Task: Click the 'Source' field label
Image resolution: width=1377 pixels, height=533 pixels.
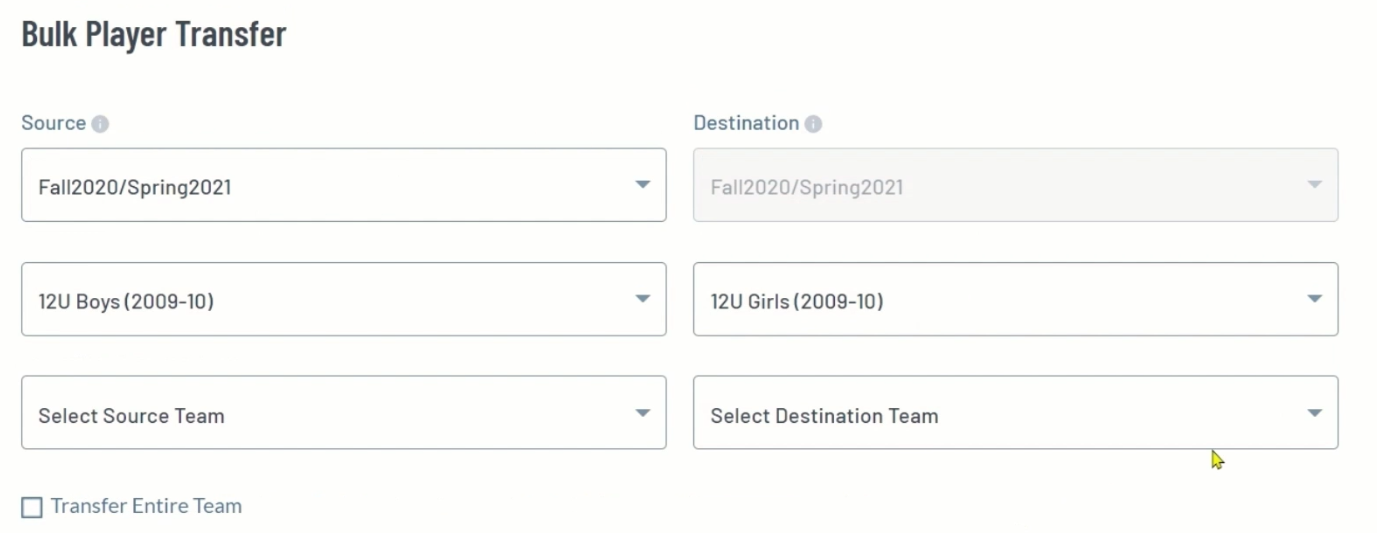Action: pyautogui.click(x=53, y=123)
